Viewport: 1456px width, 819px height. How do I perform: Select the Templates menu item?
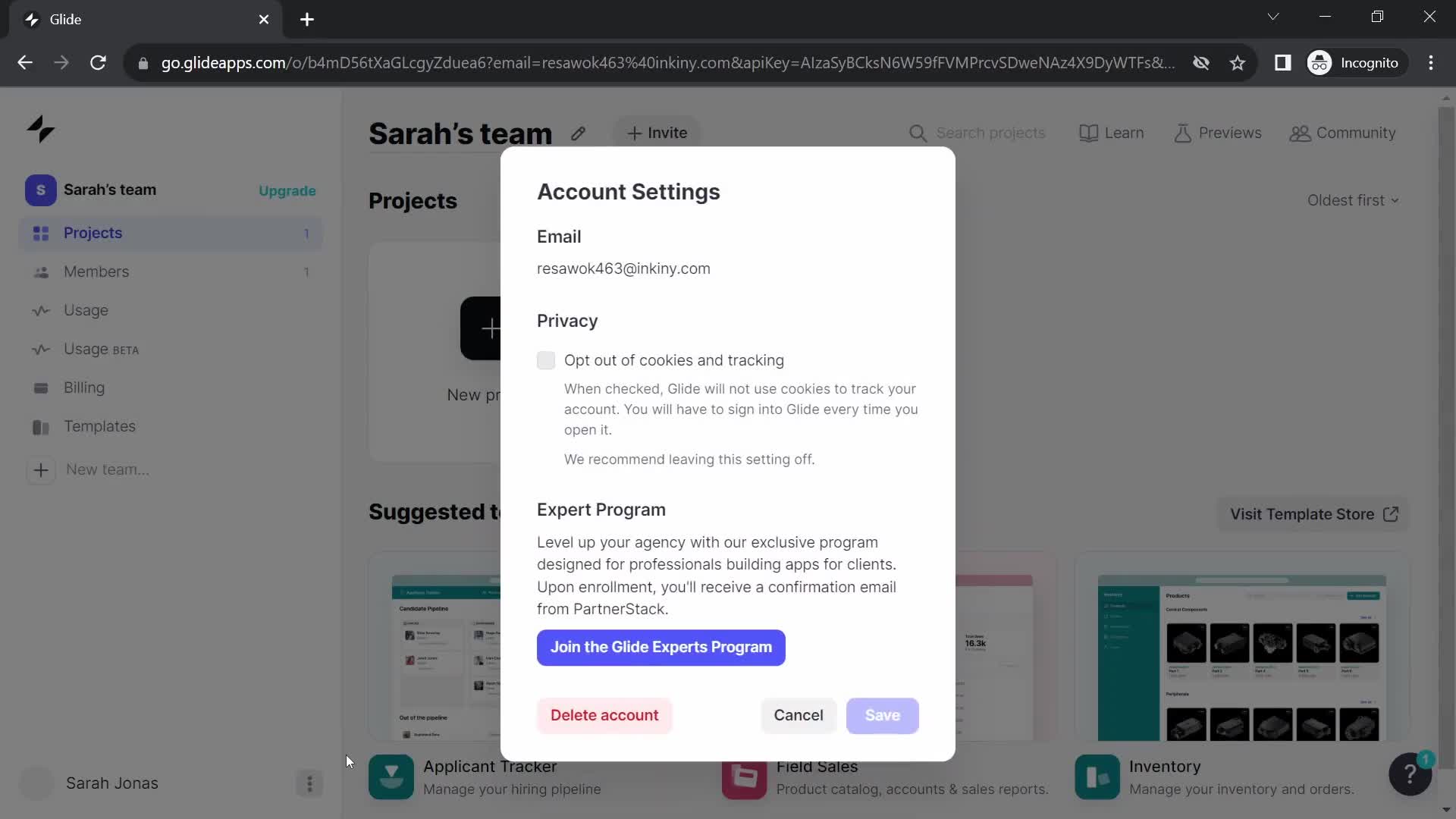[x=100, y=425]
